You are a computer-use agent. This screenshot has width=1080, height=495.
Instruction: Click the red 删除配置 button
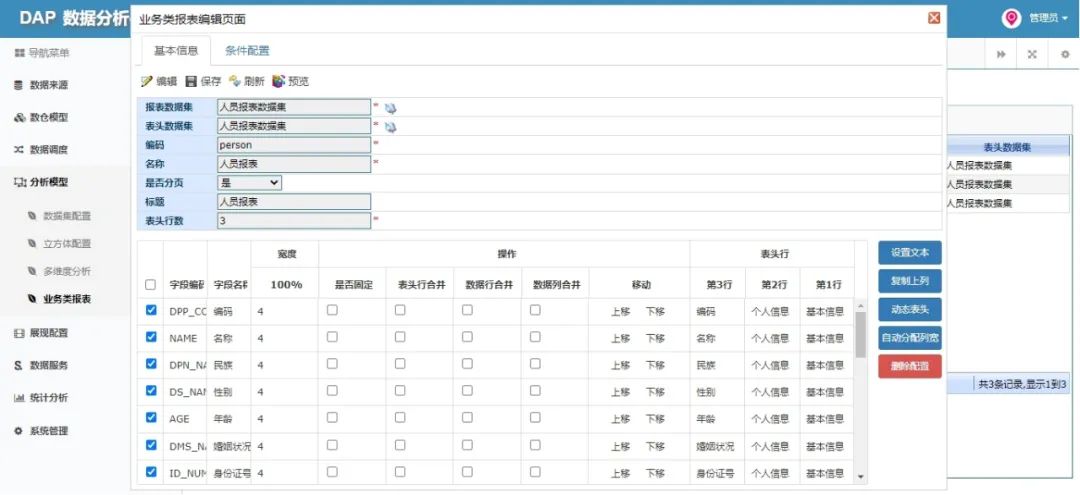(910, 366)
